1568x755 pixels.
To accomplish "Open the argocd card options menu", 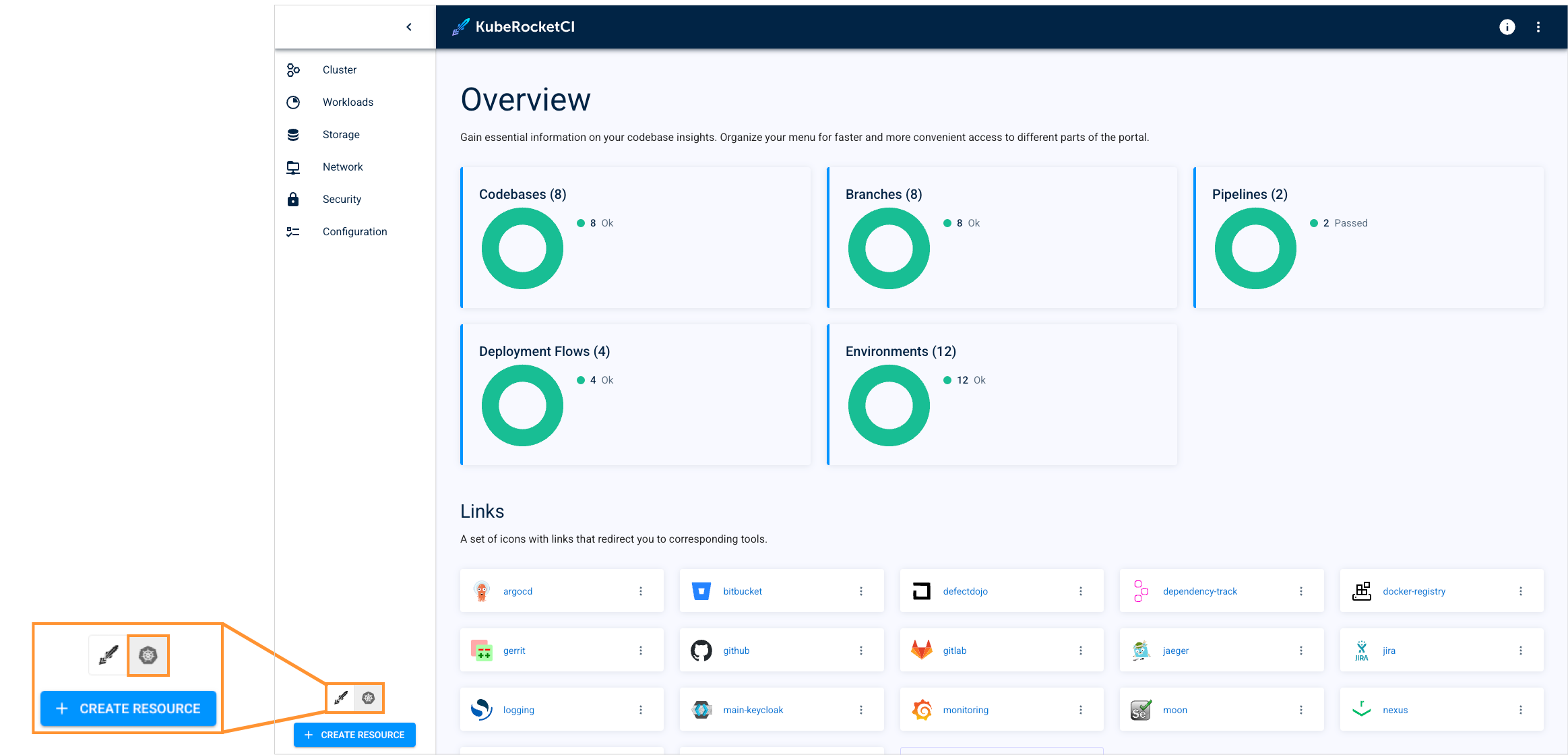I will pyautogui.click(x=641, y=591).
